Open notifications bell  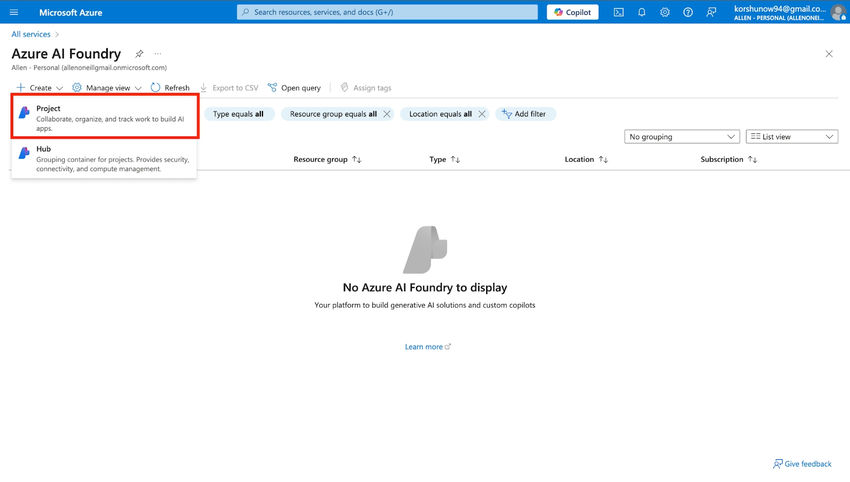[x=642, y=12]
